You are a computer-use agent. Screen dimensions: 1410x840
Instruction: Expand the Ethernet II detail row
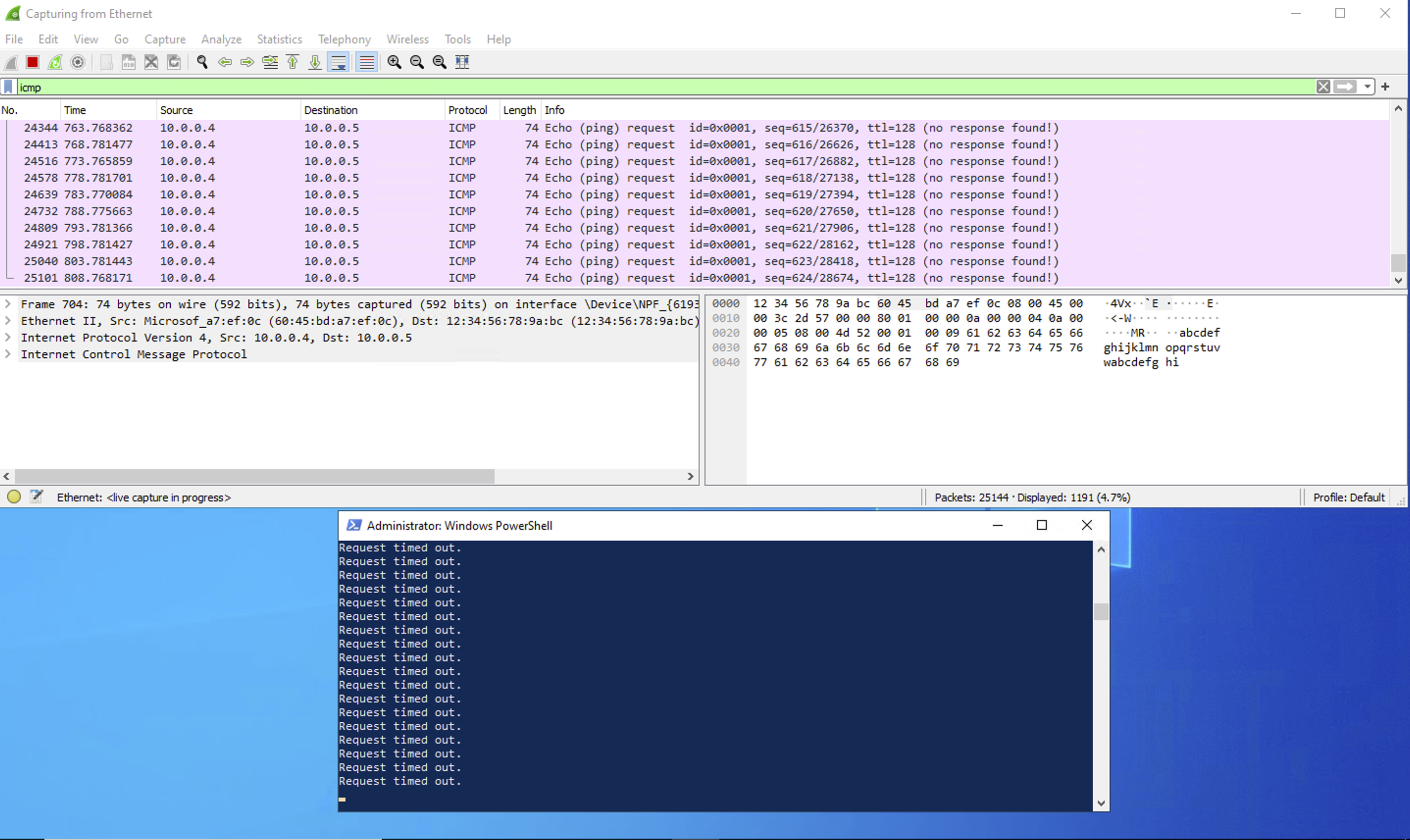coord(8,321)
